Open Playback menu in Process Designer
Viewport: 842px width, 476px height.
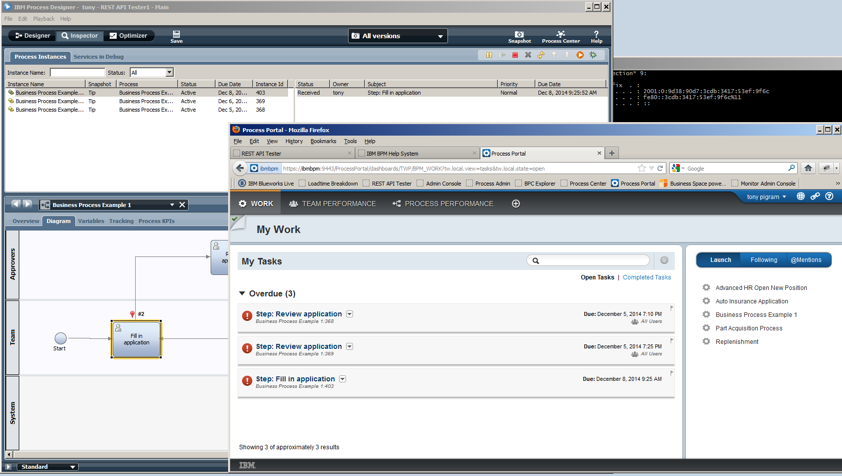pyautogui.click(x=43, y=19)
